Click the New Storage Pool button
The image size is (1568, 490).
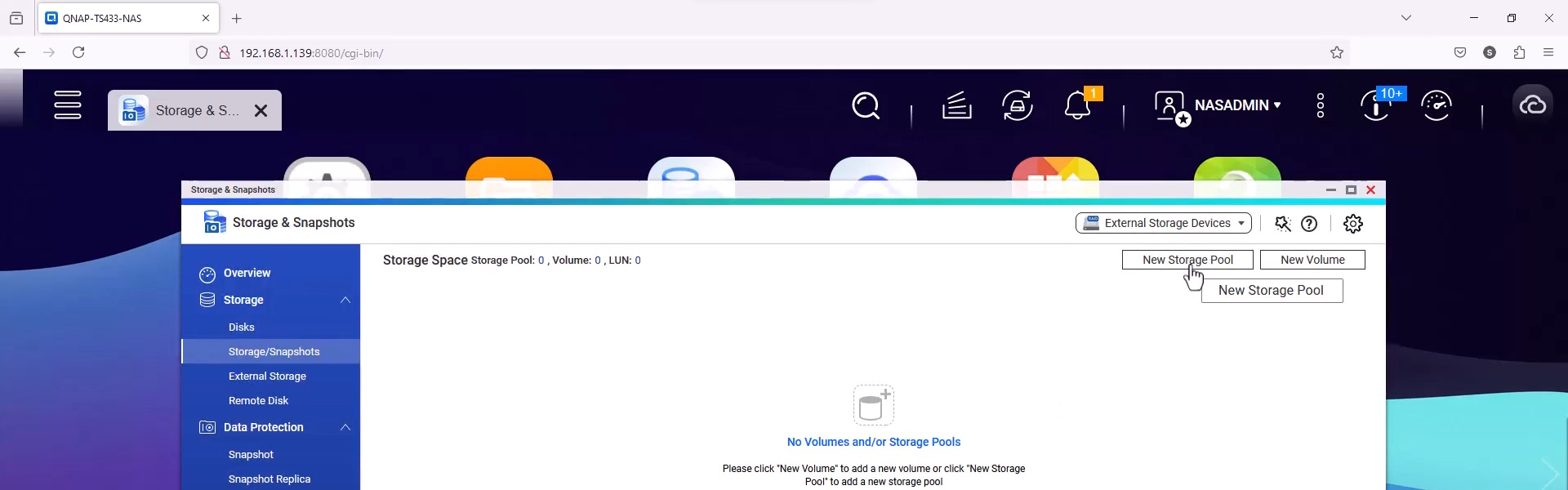coord(1187,260)
